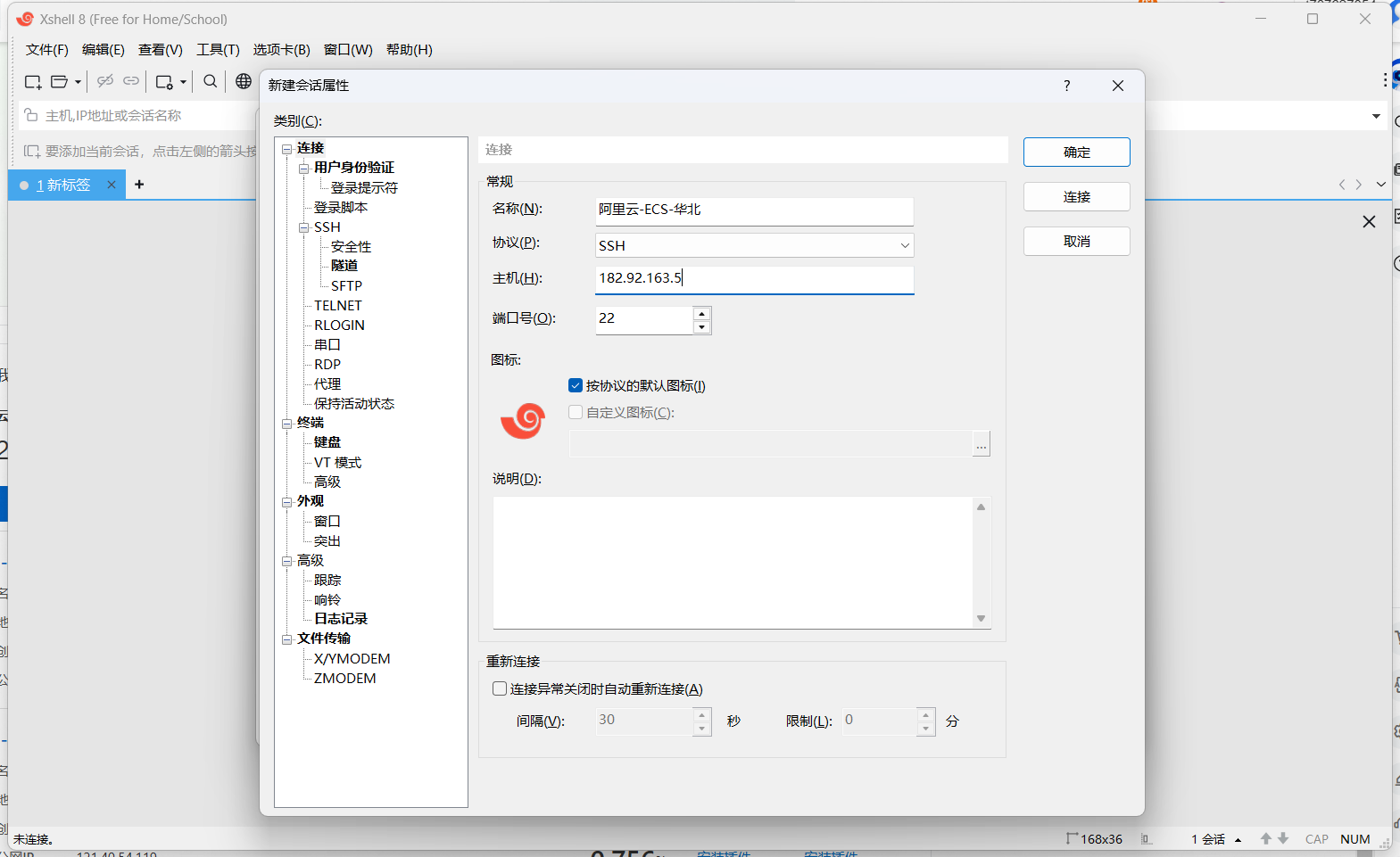1400x857 pixels.
Task: Click the 主机 field with 182.92.163.5
Action: 755,279
